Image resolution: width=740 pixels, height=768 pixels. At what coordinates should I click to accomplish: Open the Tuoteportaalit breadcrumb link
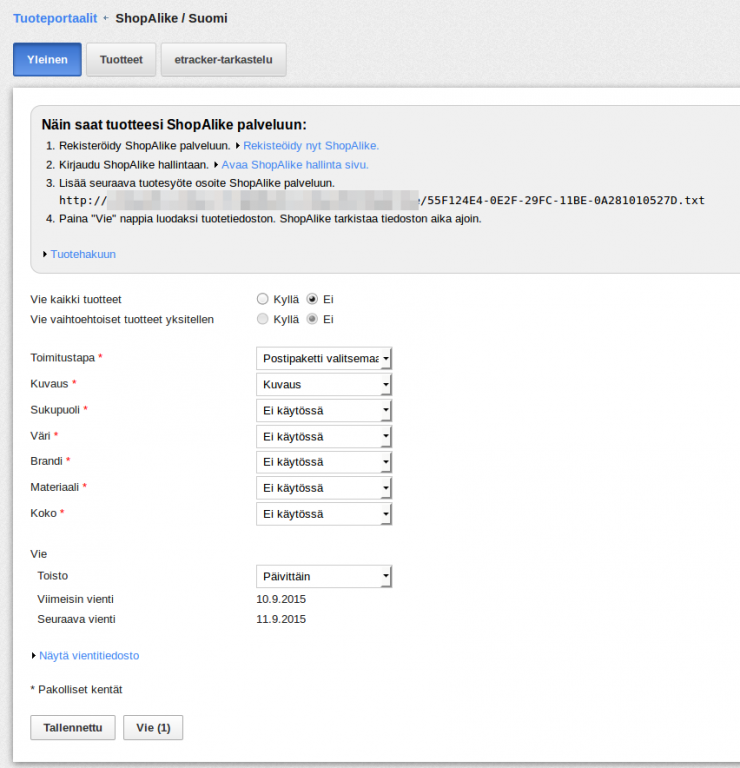click(x=55, y=19)
